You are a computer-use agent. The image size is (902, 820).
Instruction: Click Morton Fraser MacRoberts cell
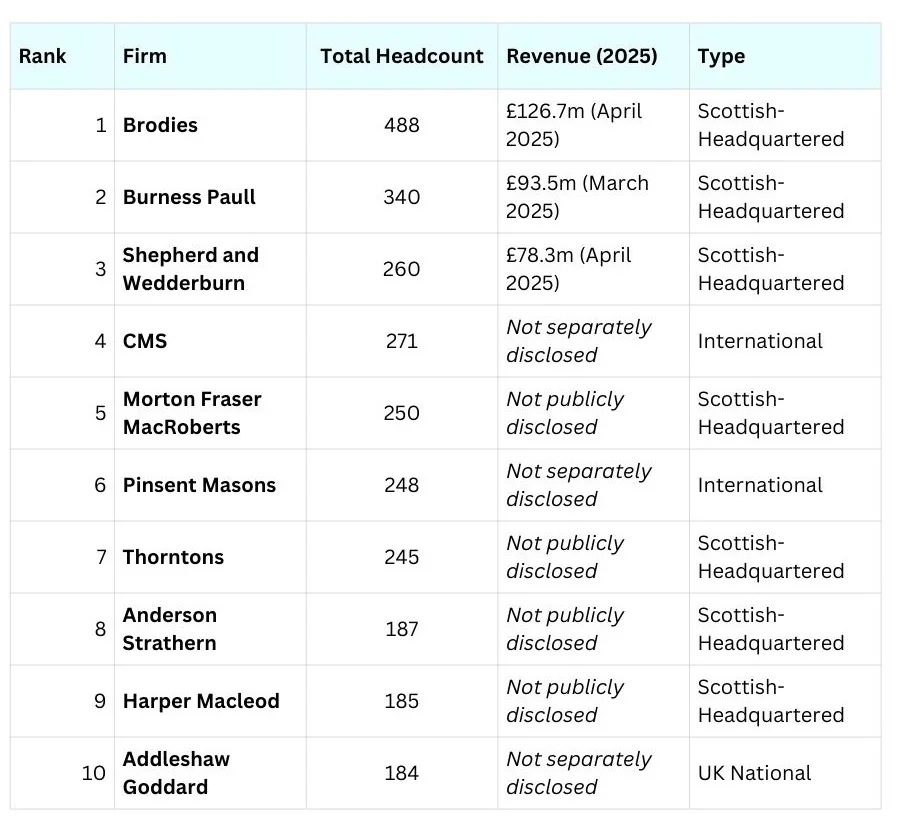tap(192, 413)
